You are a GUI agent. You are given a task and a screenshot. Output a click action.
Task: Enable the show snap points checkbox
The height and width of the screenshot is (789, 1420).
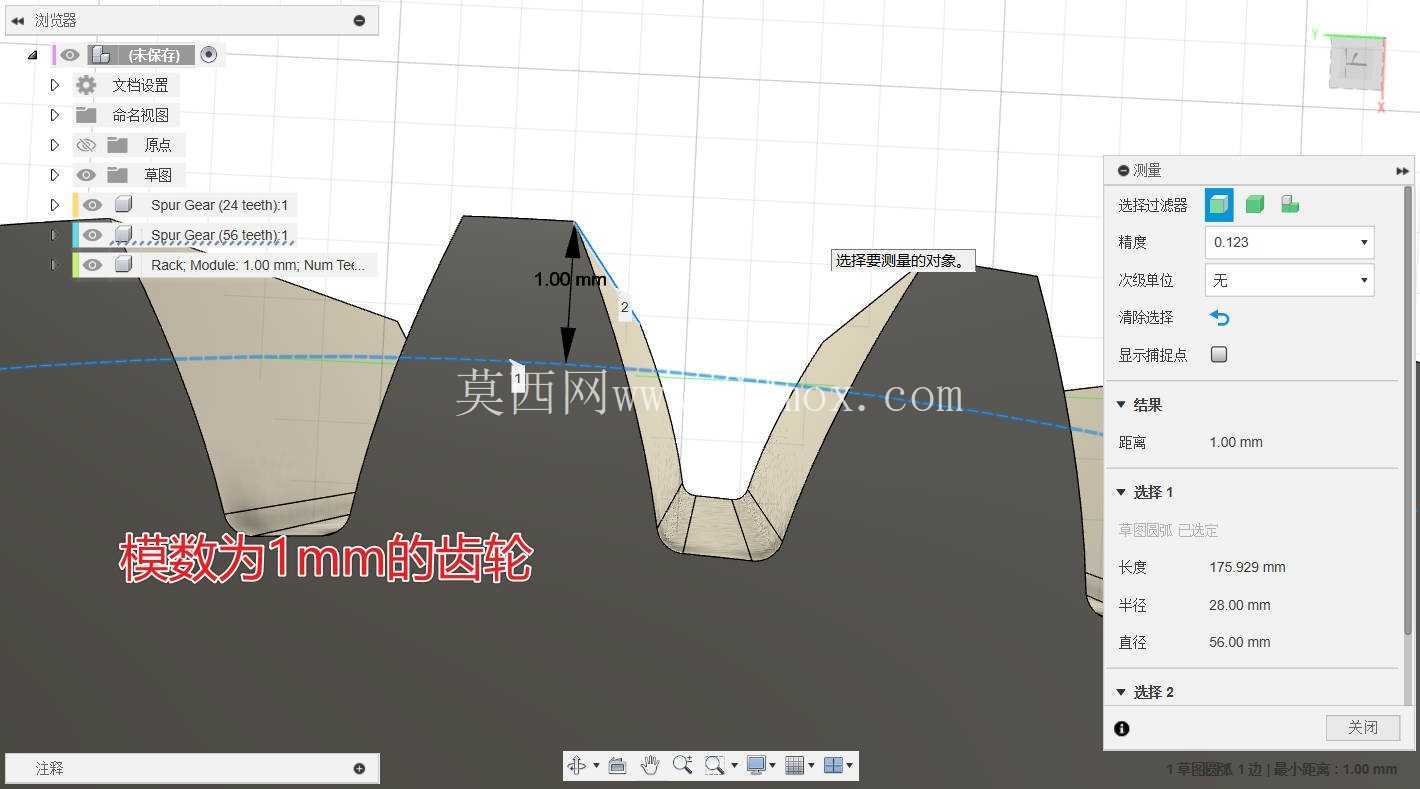(1219, 354)
